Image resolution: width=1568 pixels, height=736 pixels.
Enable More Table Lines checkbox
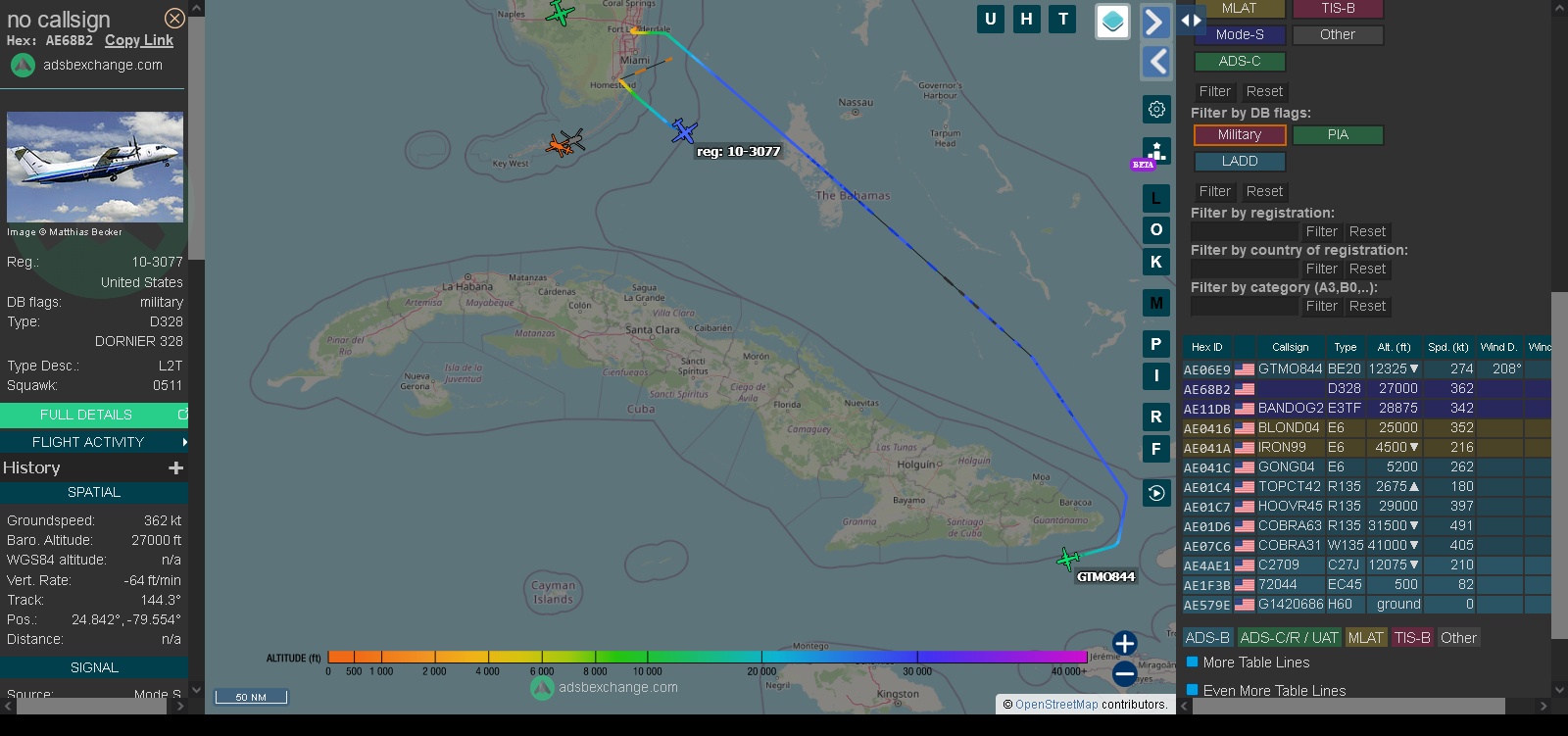1193,662
